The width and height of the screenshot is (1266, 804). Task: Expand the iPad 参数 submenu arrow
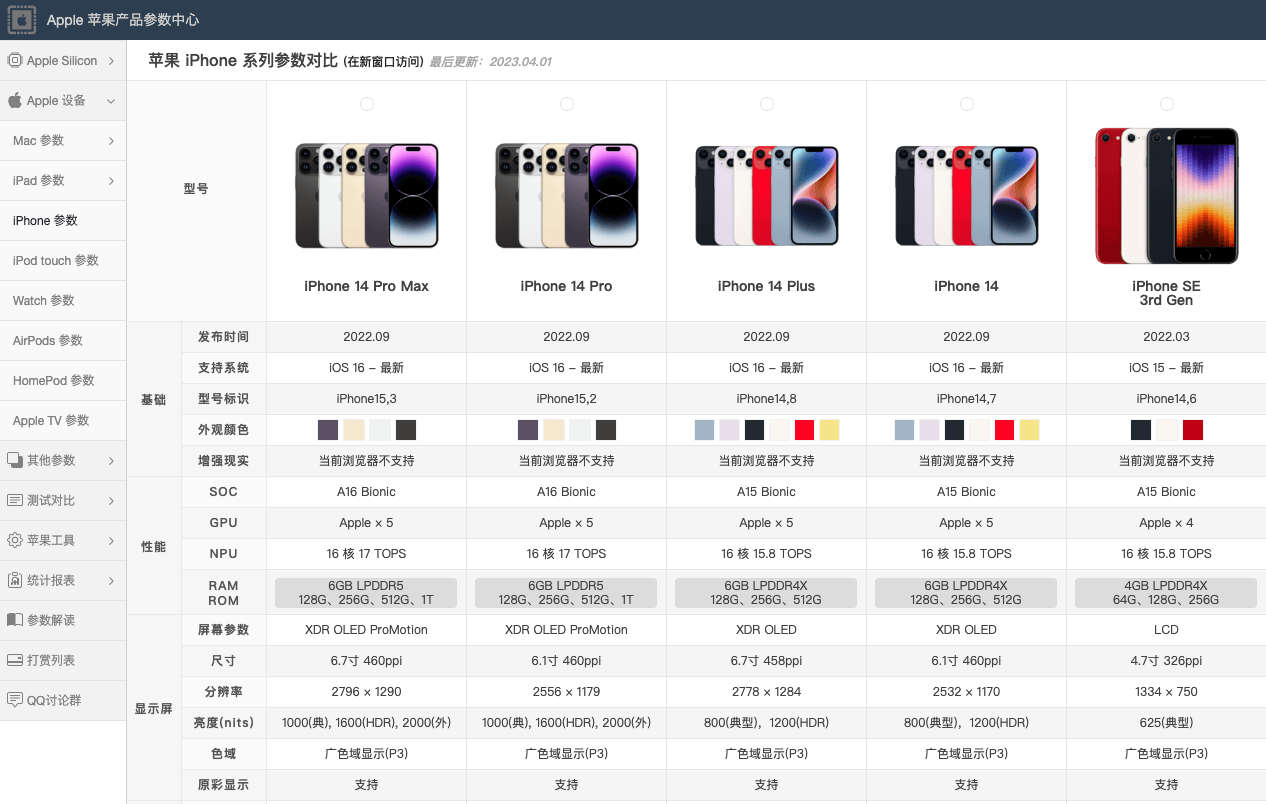(111, 181)
